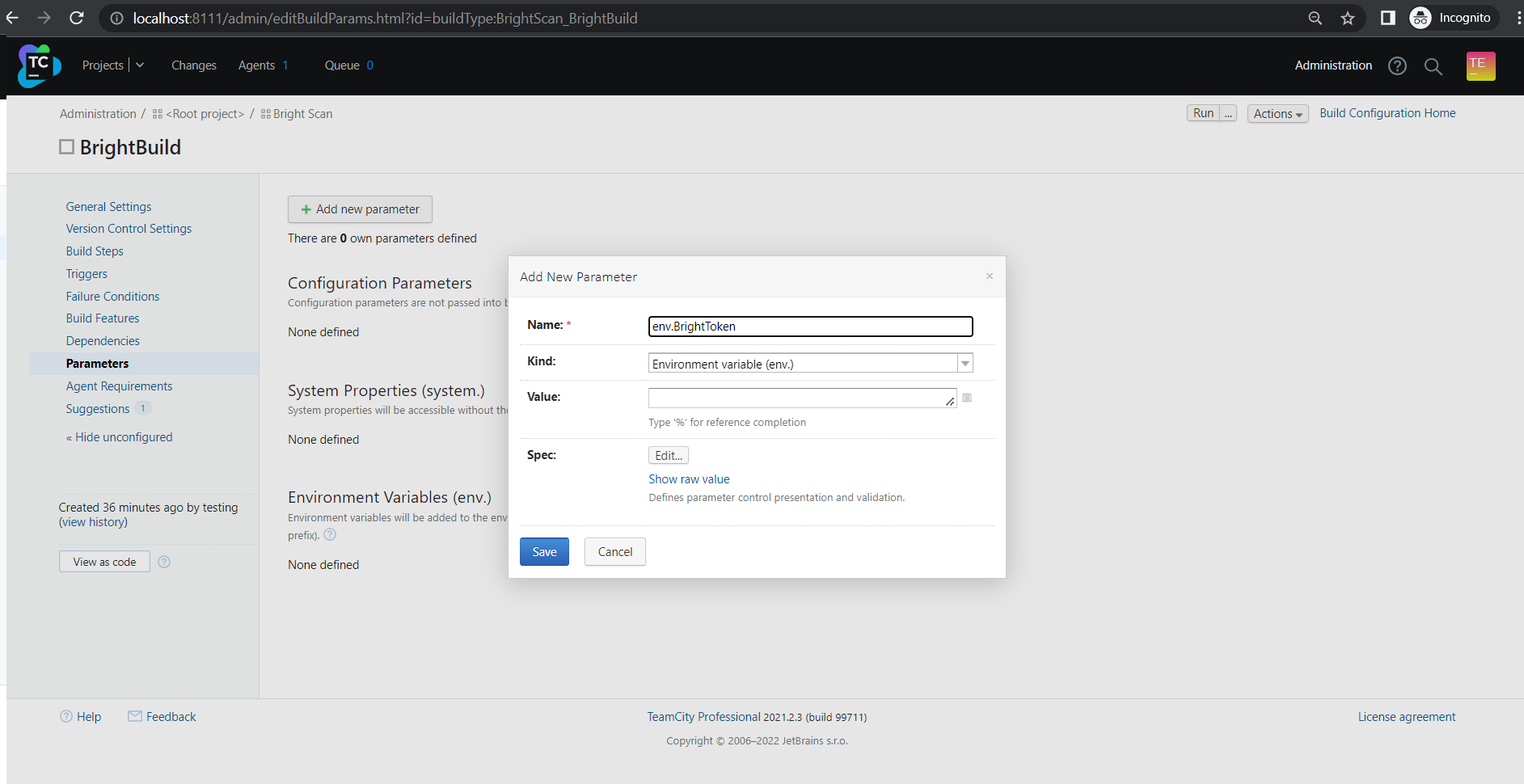The width and height of the screenshot is (1524, 784).
Task: Click the browser zoom magnifier icon
Action: click(x=1315, y=18)
